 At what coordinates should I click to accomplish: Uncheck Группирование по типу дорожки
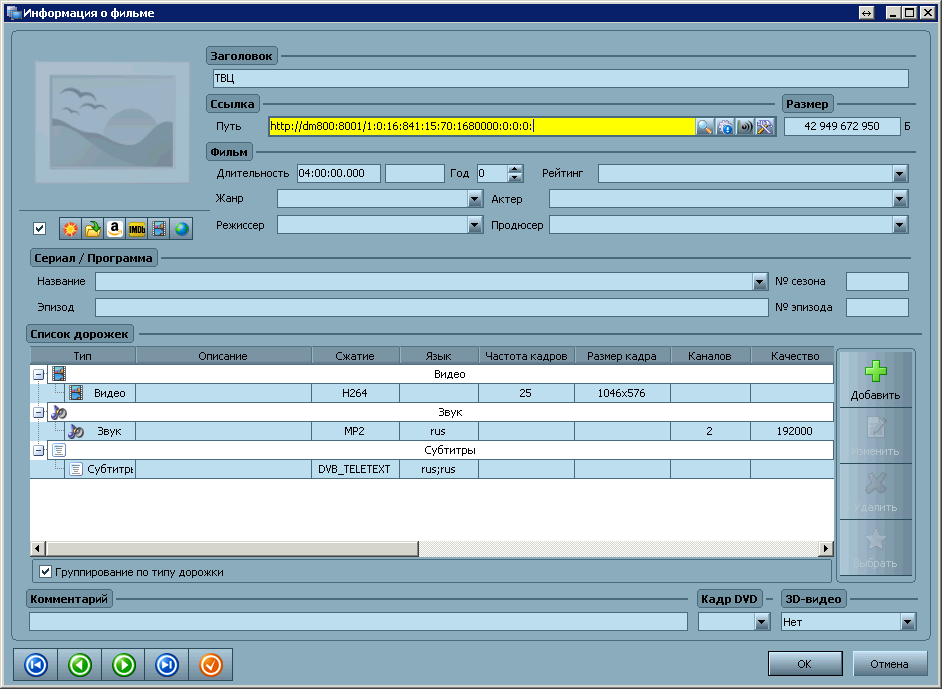pos(46,572)
